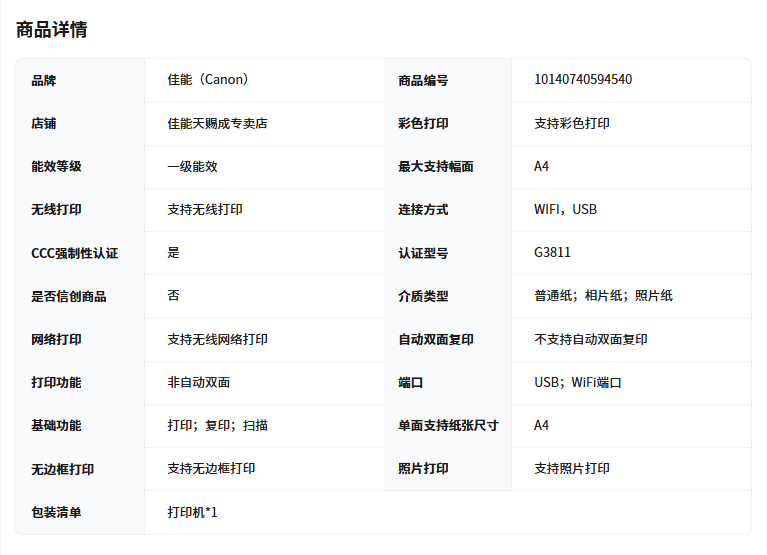Image resolution: width=767 pixels, height=555 pixels.
Task: Click the 最大支持幅面 label
Action: click(x=436, y=167)
